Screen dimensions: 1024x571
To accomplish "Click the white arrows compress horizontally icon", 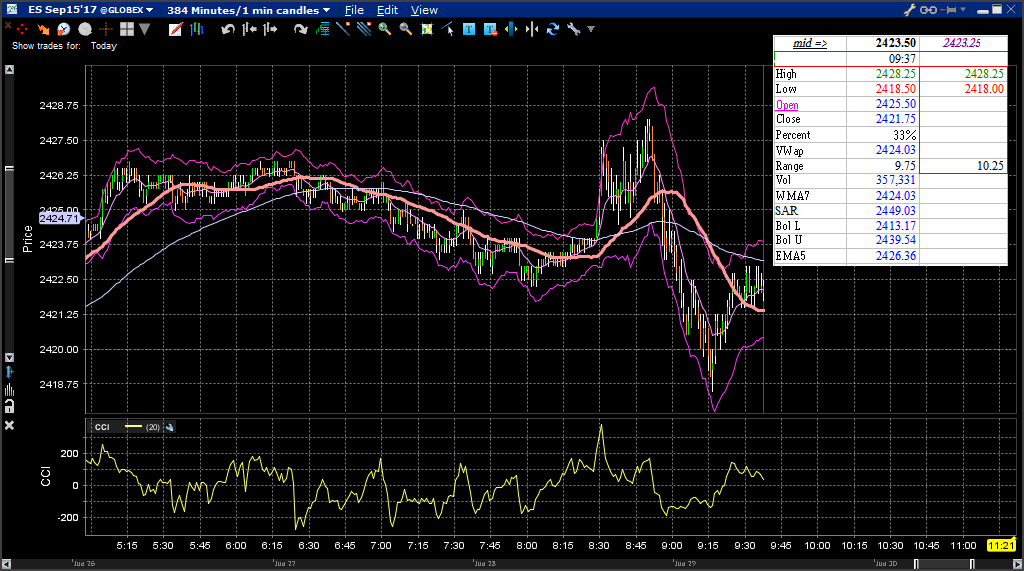I will coord(532,29).
